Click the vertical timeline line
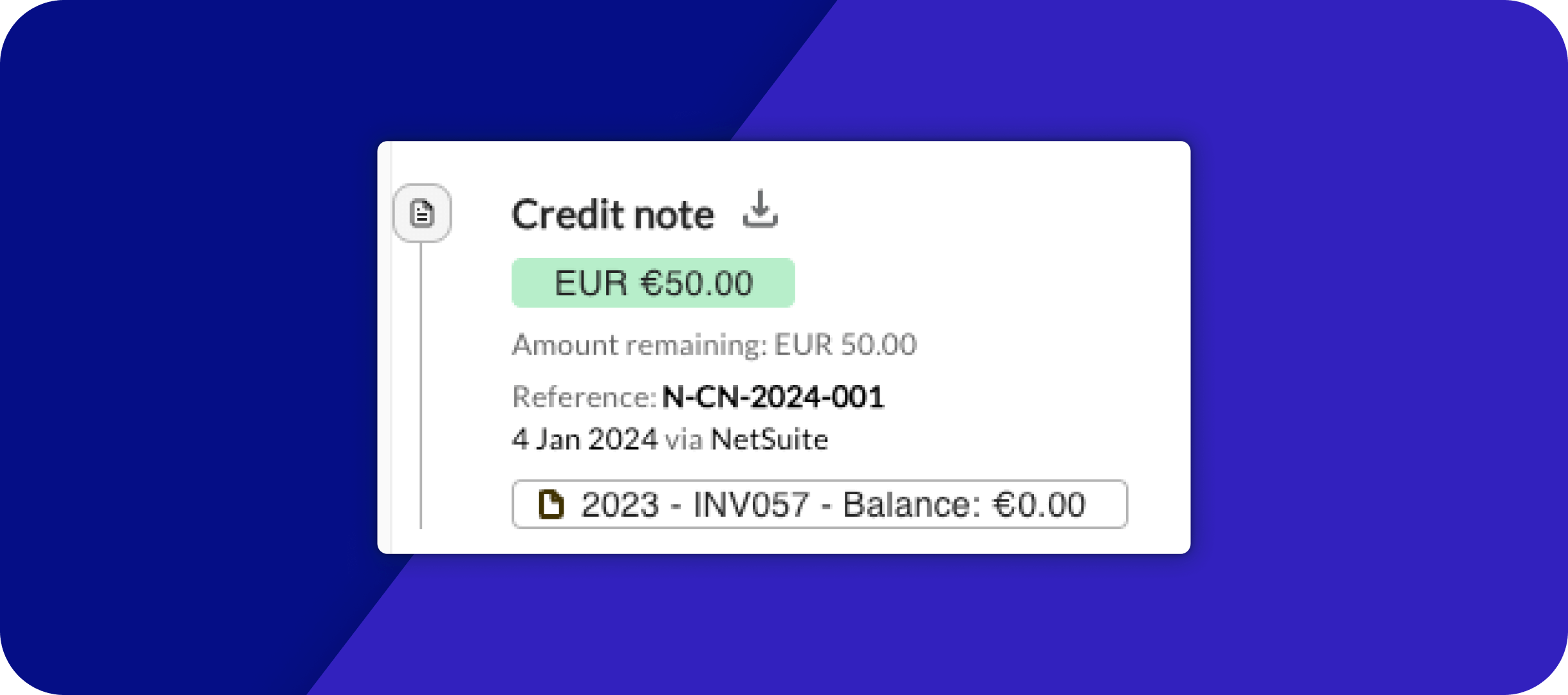 (x=421, y=386)
